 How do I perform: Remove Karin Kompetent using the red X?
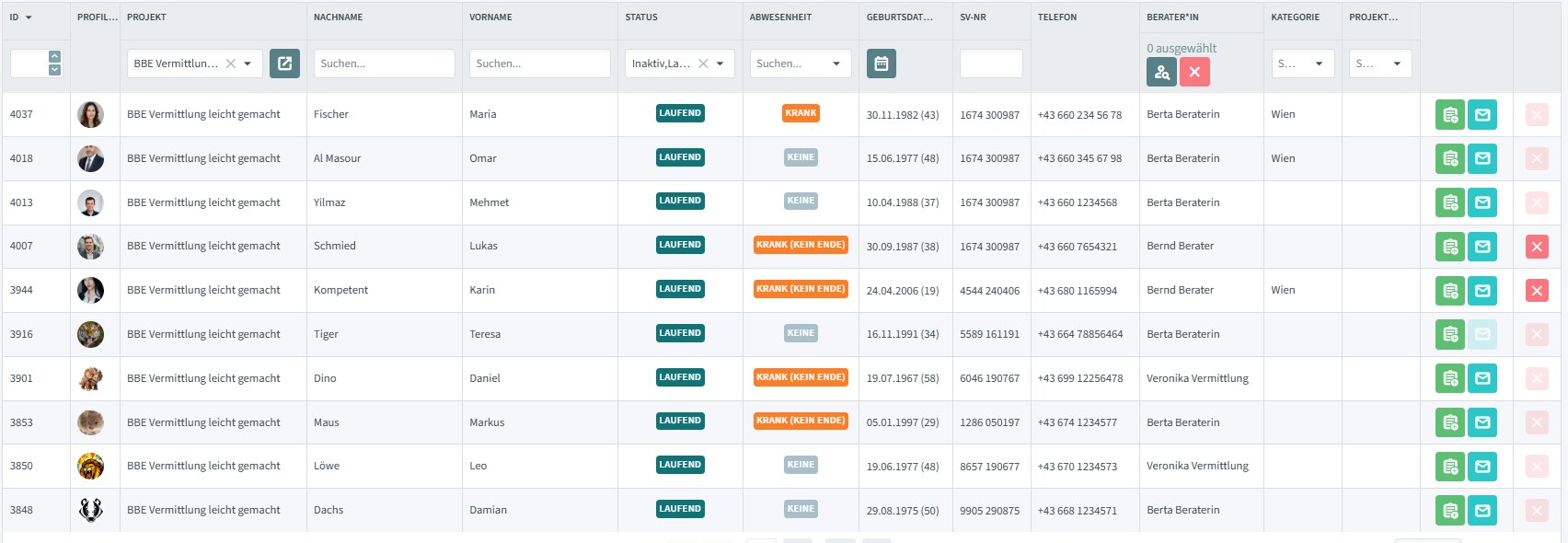(1536, 291)
